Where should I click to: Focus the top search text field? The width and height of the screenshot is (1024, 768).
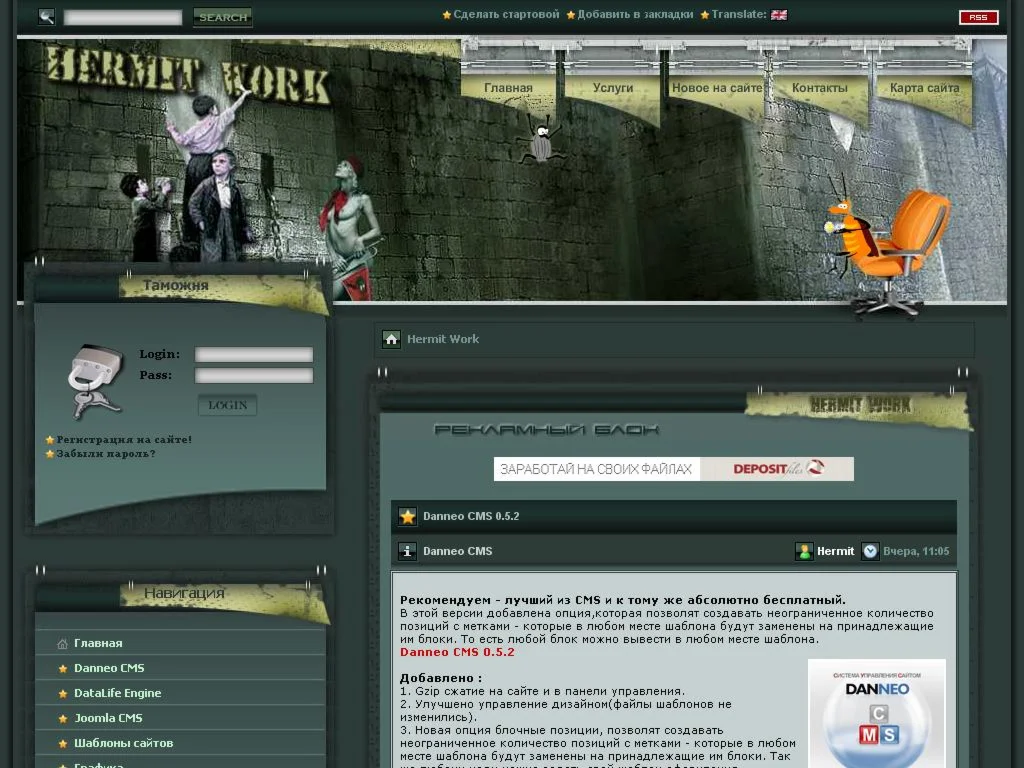(123, 17)
